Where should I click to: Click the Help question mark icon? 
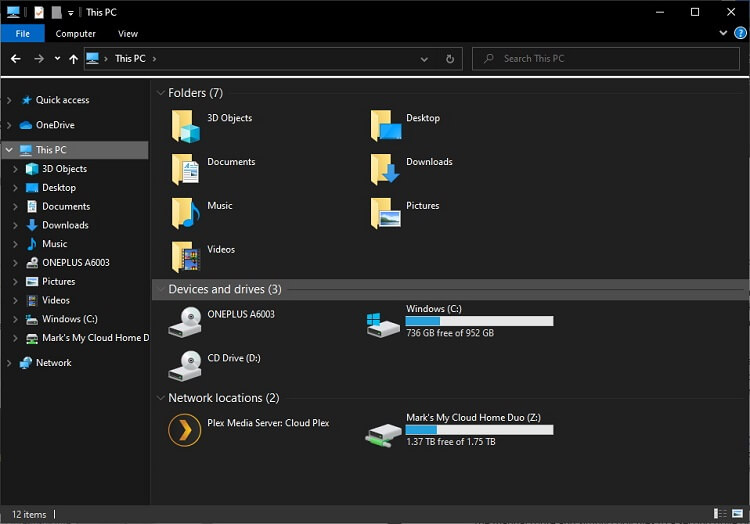point(740,33)
